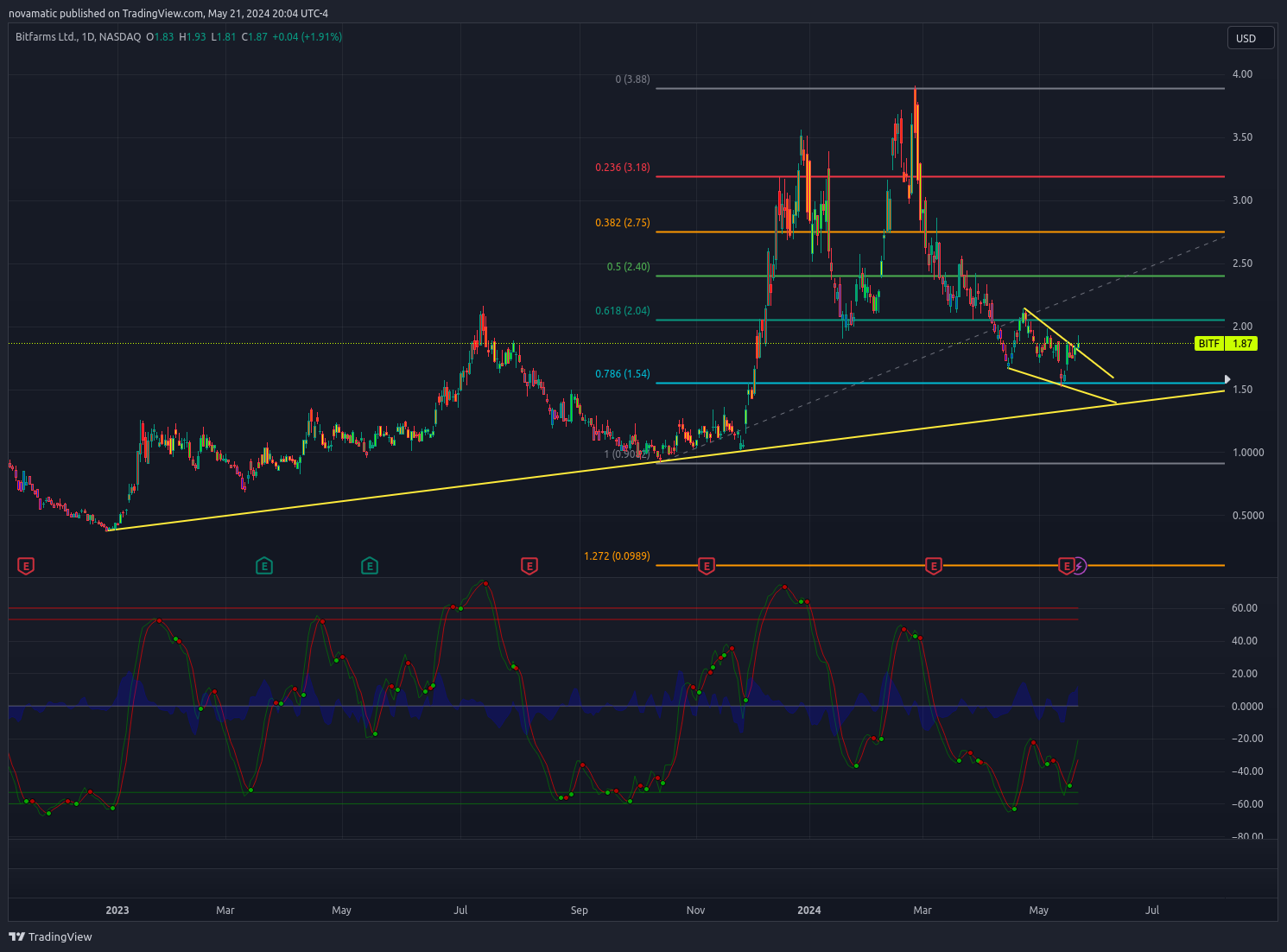This screenshot has width=1287, height=952.
Task: Open the USD currency selector
Action: [x=1251, y=38]
